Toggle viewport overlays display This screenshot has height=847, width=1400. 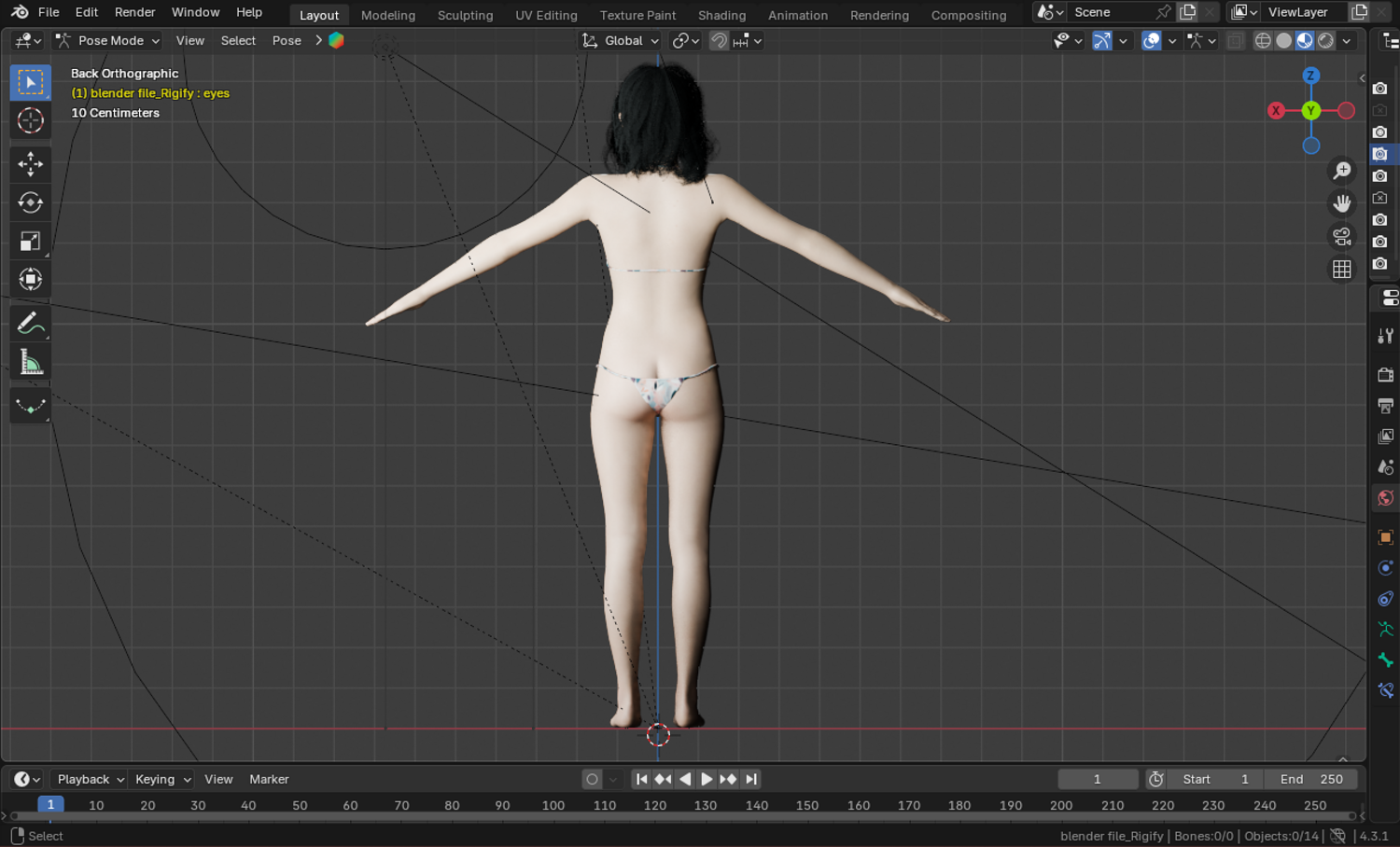pos(1152,40)
